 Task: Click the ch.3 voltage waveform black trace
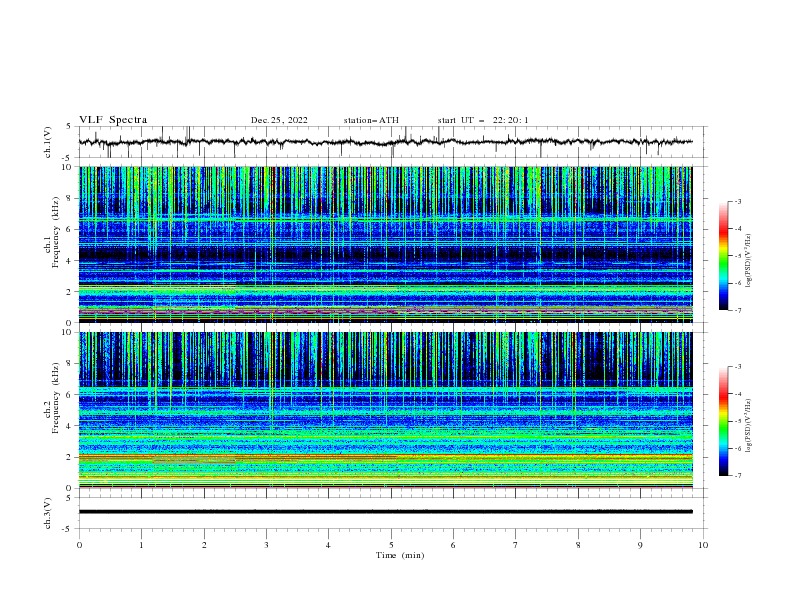386,512
